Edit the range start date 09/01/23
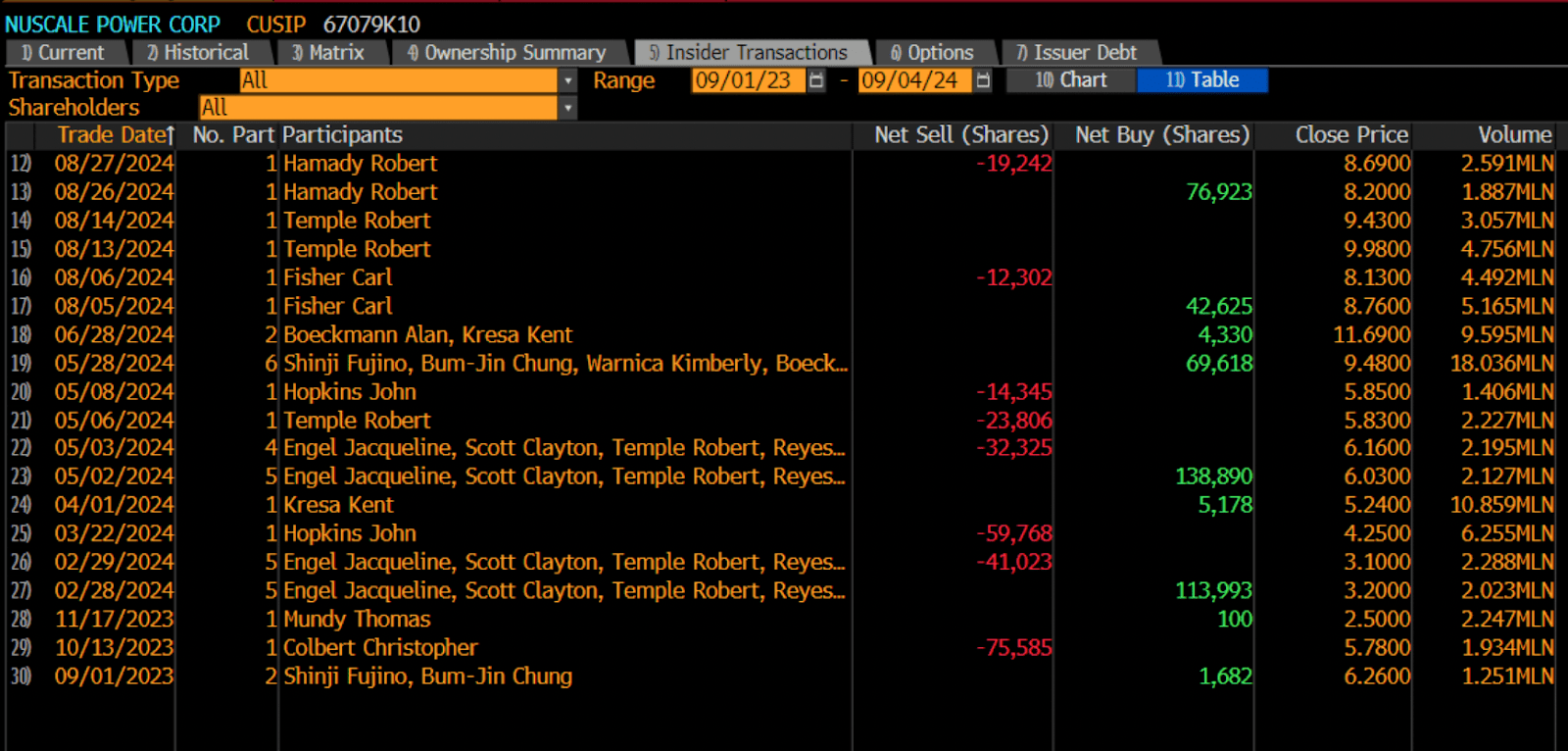Viewport: 1568px width, 751px height. tap(748, 80)
